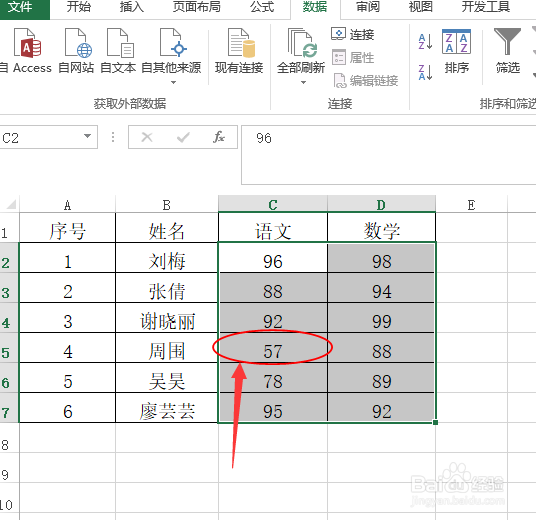Select column A header
Image resolution: width=536 pixels, height=520 pixels.
(68, 205)
